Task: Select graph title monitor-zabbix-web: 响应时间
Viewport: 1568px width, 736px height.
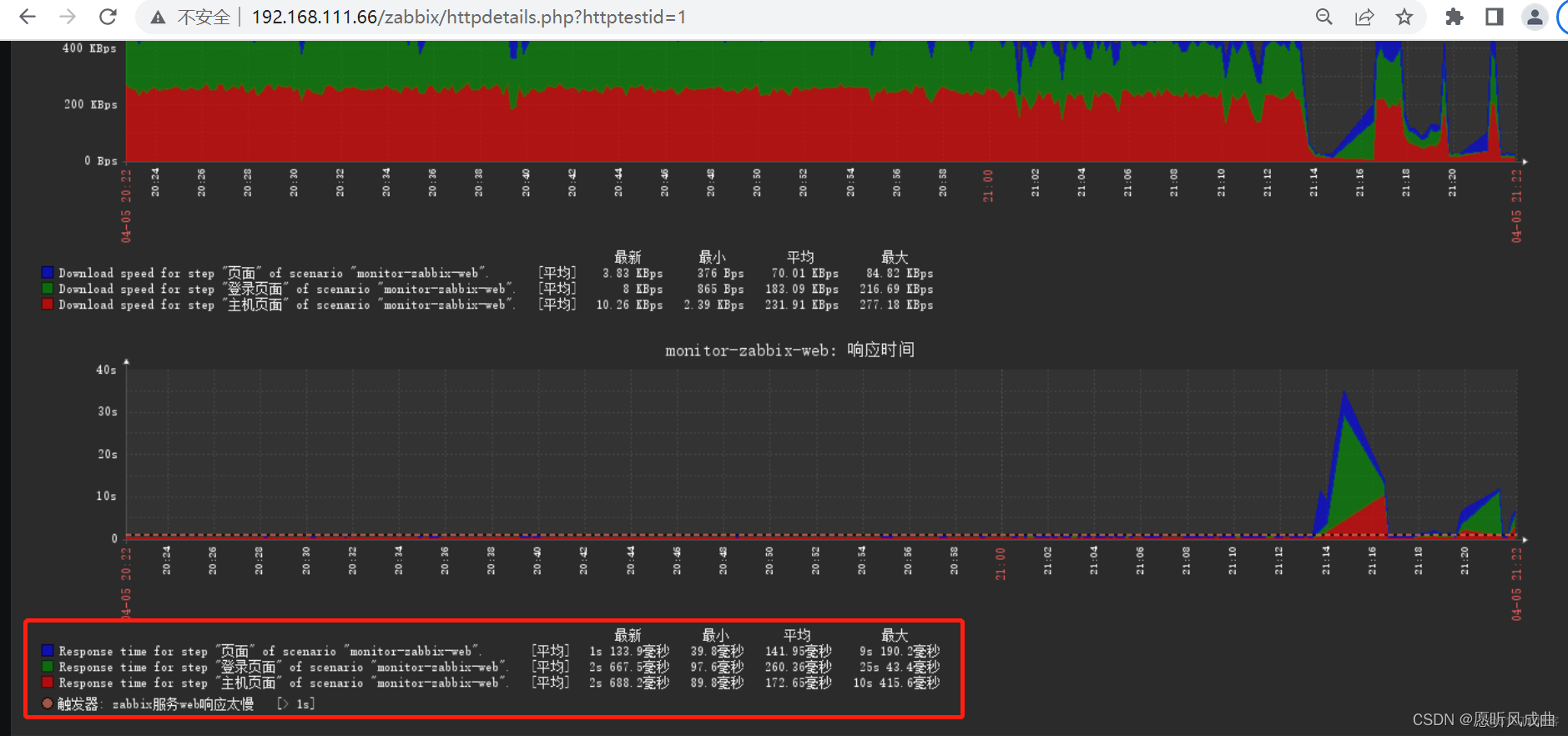Action: point(789,350)
